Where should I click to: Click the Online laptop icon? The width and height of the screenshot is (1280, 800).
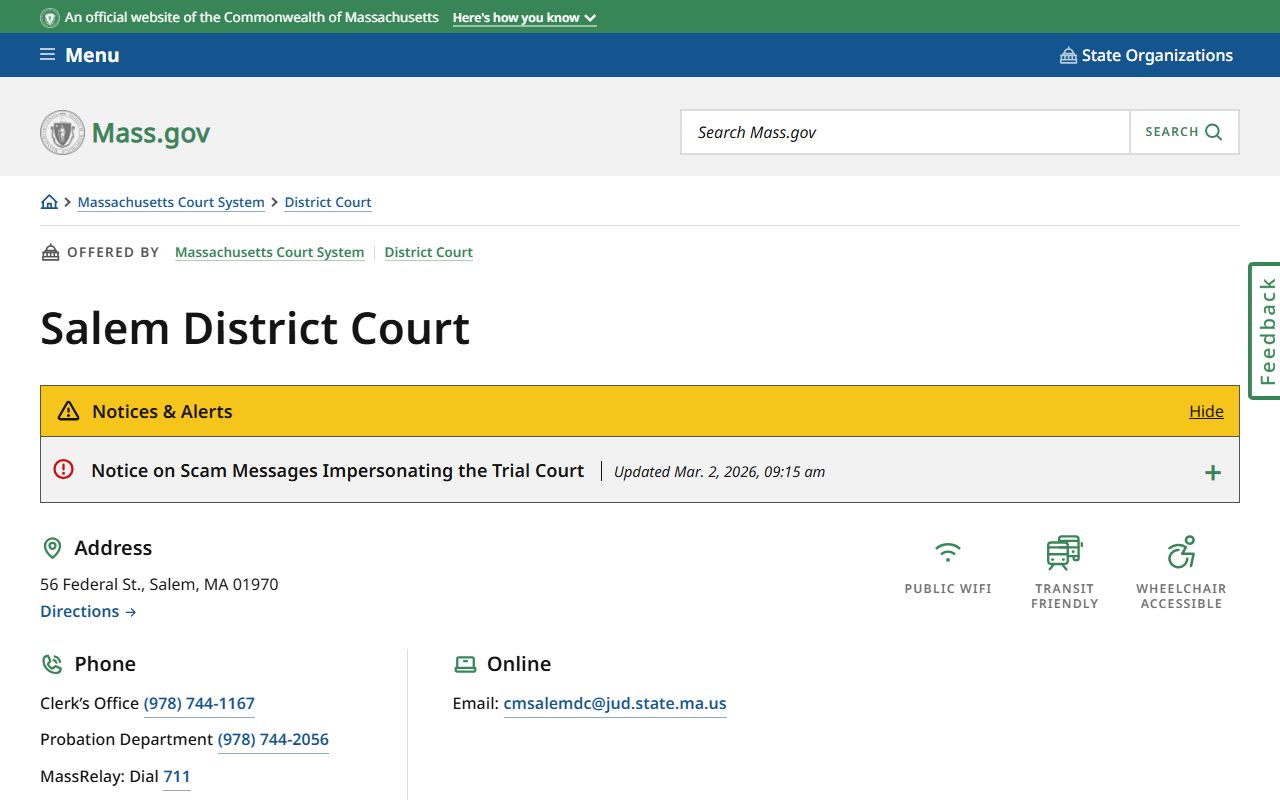click(465, 664)
